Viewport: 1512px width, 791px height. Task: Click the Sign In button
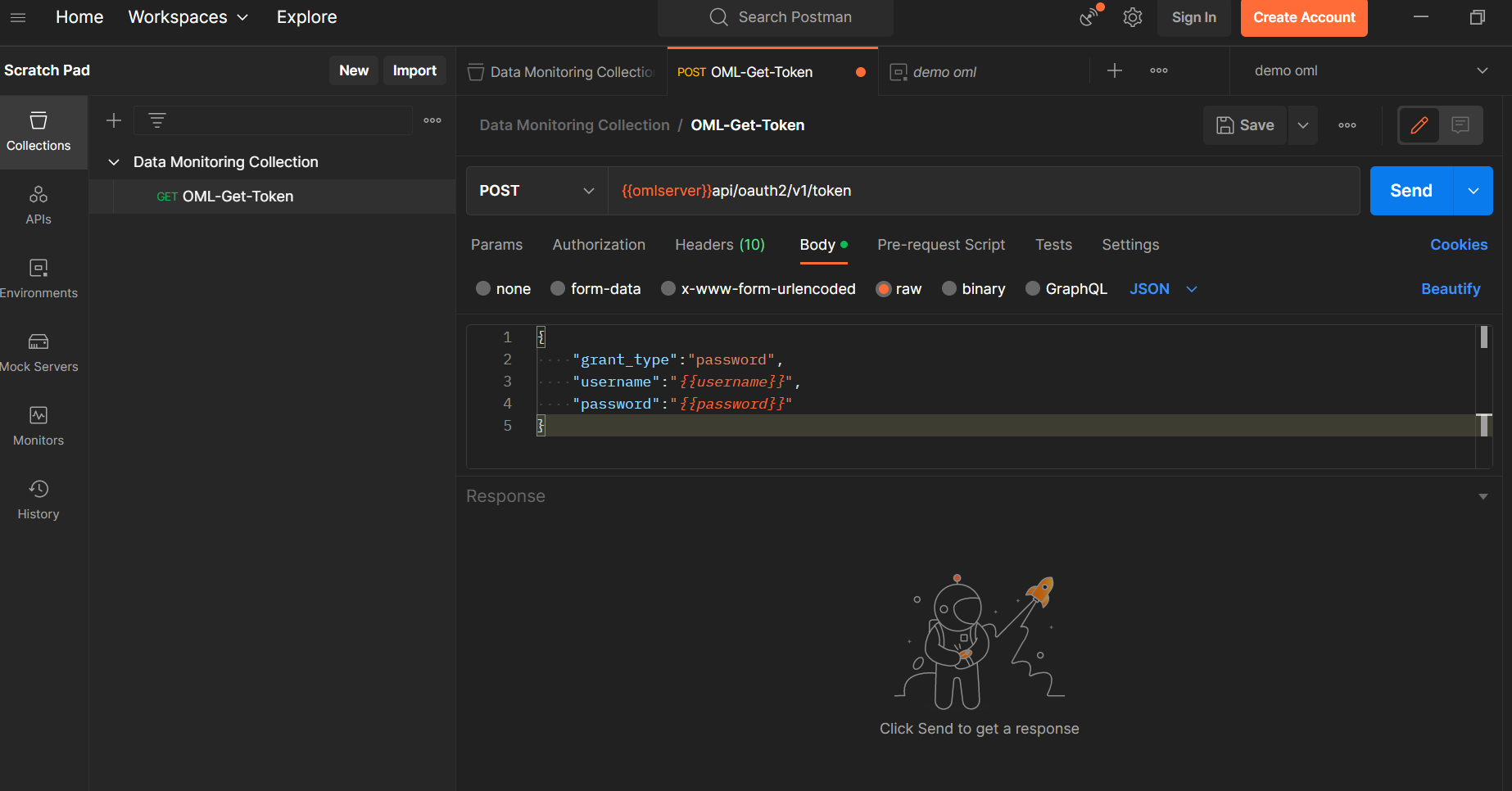(x=1193, y=17)
